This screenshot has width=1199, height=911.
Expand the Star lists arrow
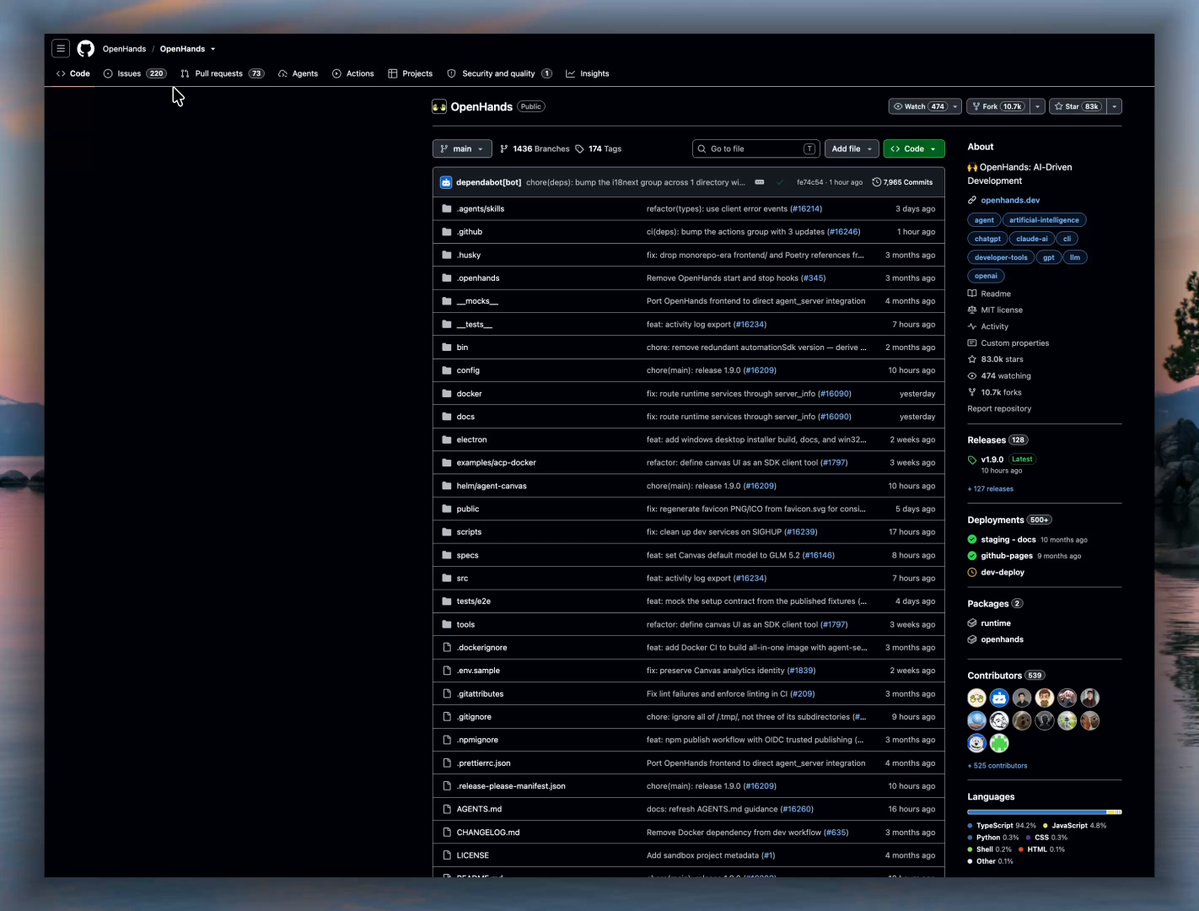[1114, 106]
